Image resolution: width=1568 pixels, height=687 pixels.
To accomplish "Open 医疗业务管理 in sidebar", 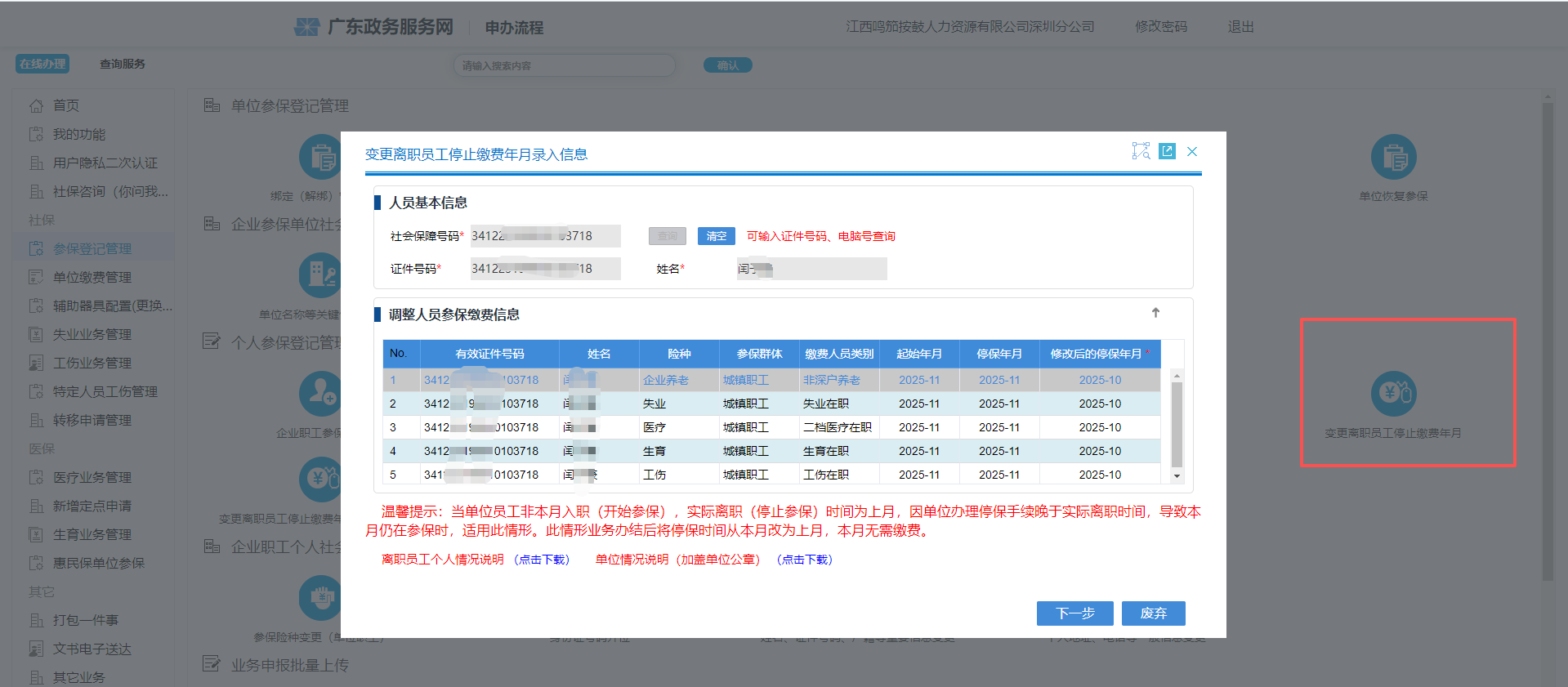I will pyautogui.click(x=92, y=477).
